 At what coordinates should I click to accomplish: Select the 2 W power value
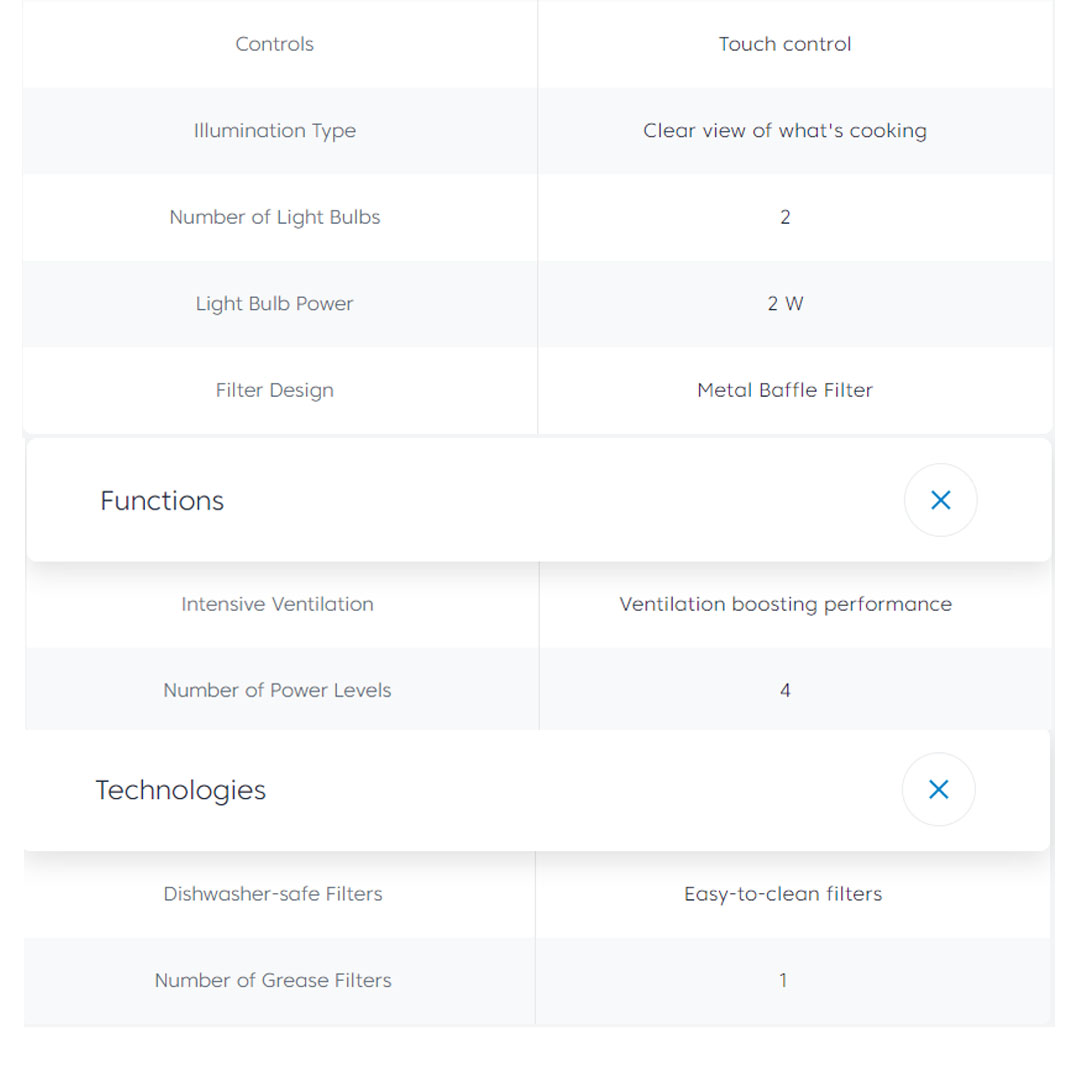point(785,304)
